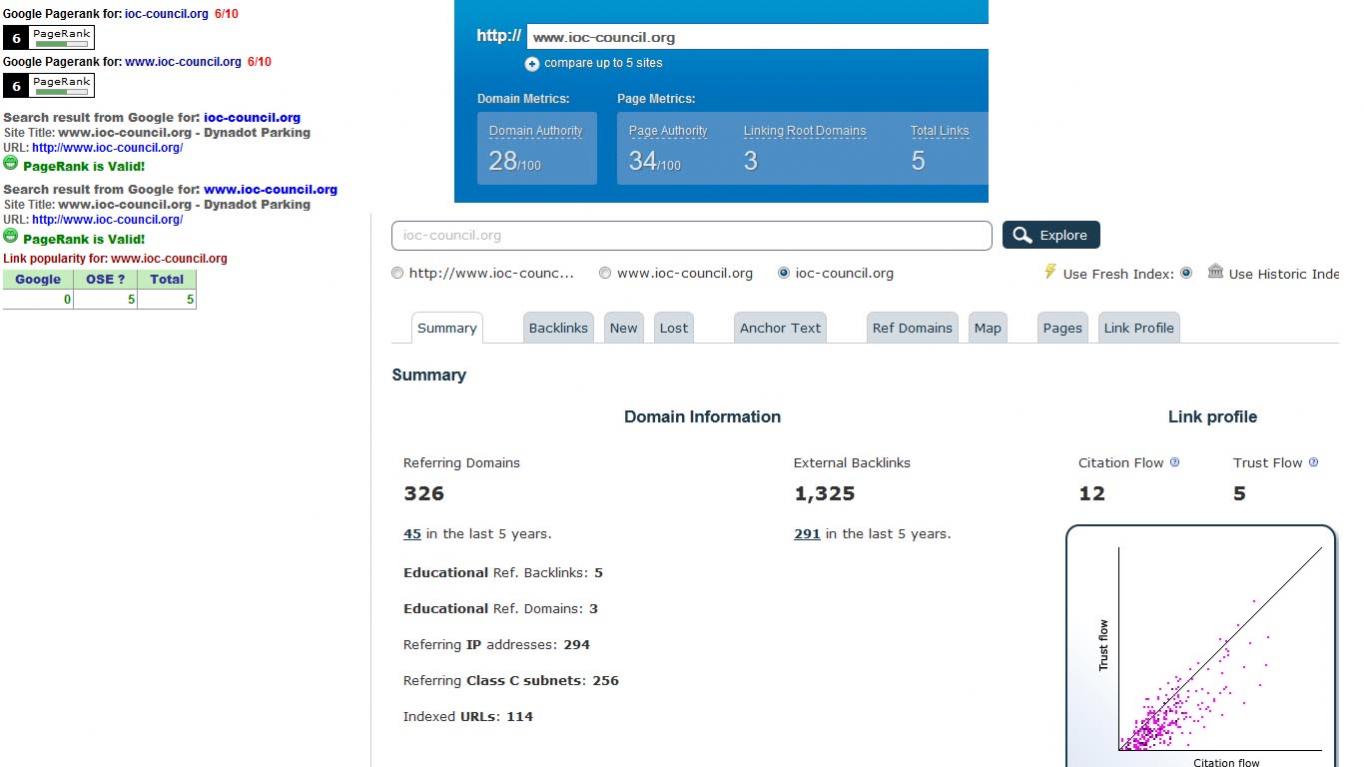Click ioc-council.org in first search result heading
The image size is (1364, 767).
pyautogui.click(x=252, y=118)
